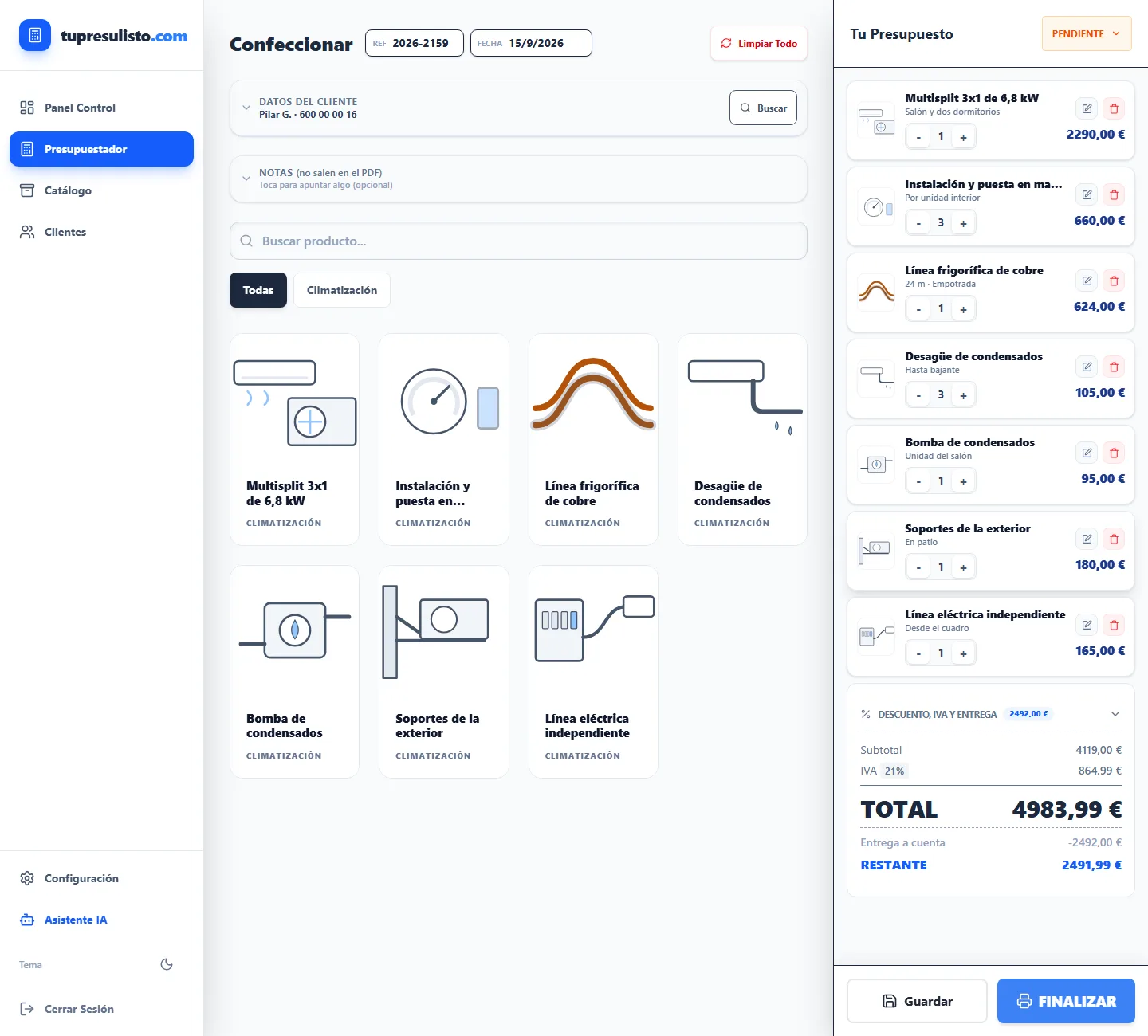
Task: Edit the Multisplit 3x1 de 6,8 kW line
Action: (x=1087, y=108)
